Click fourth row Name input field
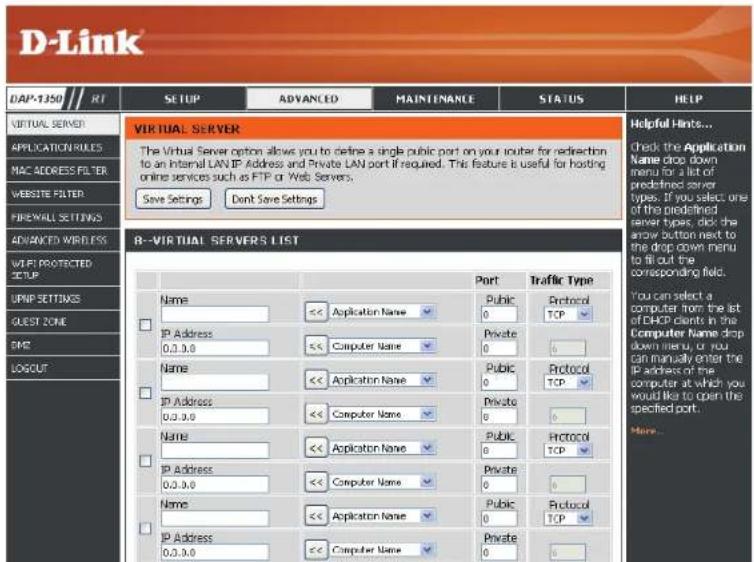754x562 pixels. pos(215,518)
